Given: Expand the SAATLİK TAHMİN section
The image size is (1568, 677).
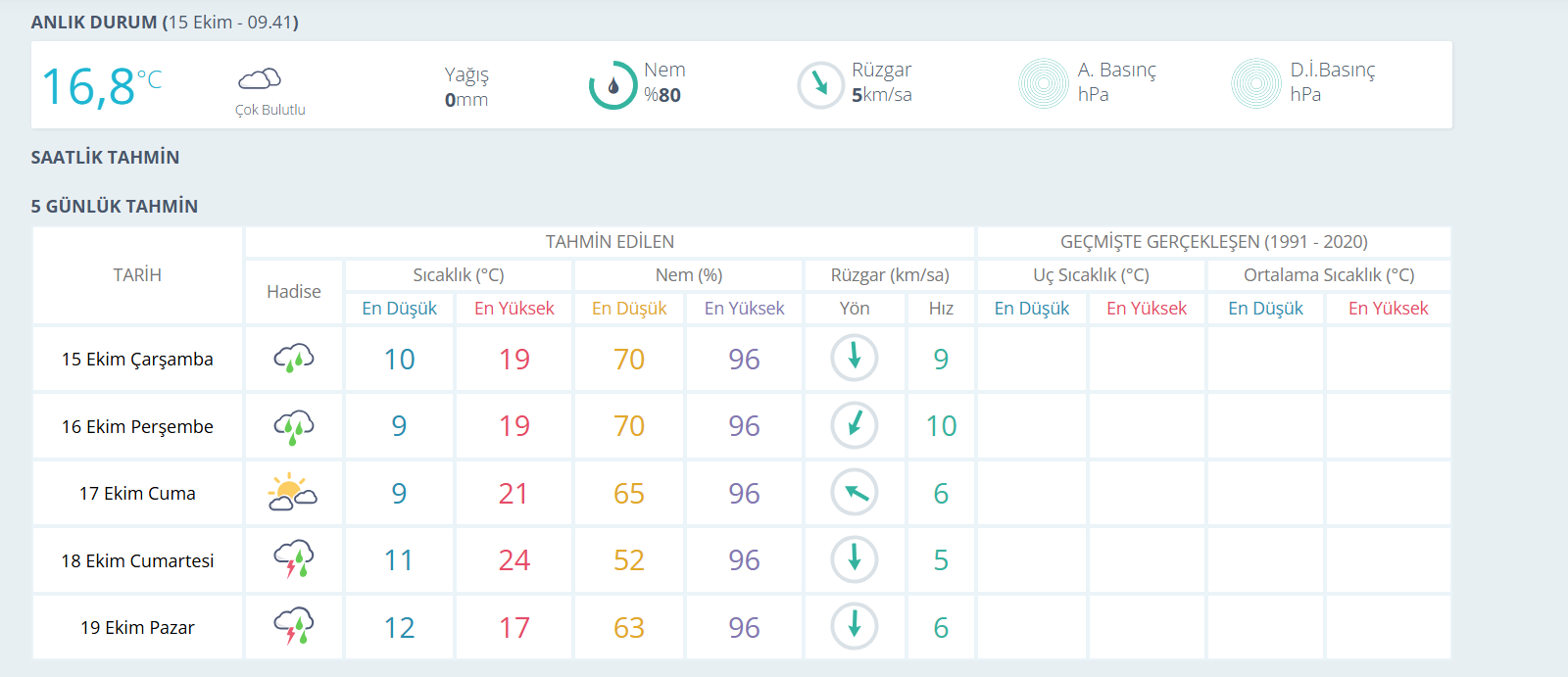Looking at the screenshot, I should tap(105, 158).
